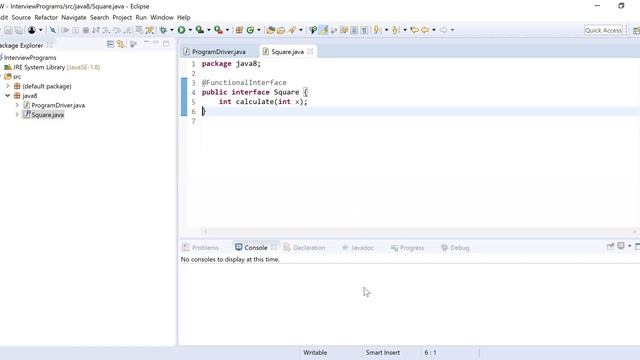Click the Debug bug icon in toolbar
Viewport: 640px width, 360px height.
[x=163, y=30]
